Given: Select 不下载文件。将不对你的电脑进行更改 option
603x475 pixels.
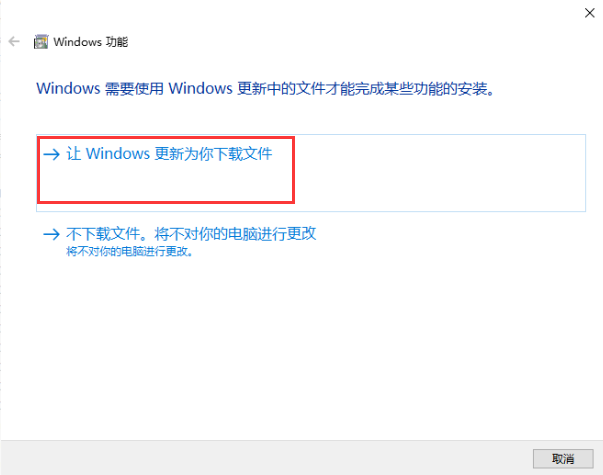Looking at the screenshot, I should [191, 234].
